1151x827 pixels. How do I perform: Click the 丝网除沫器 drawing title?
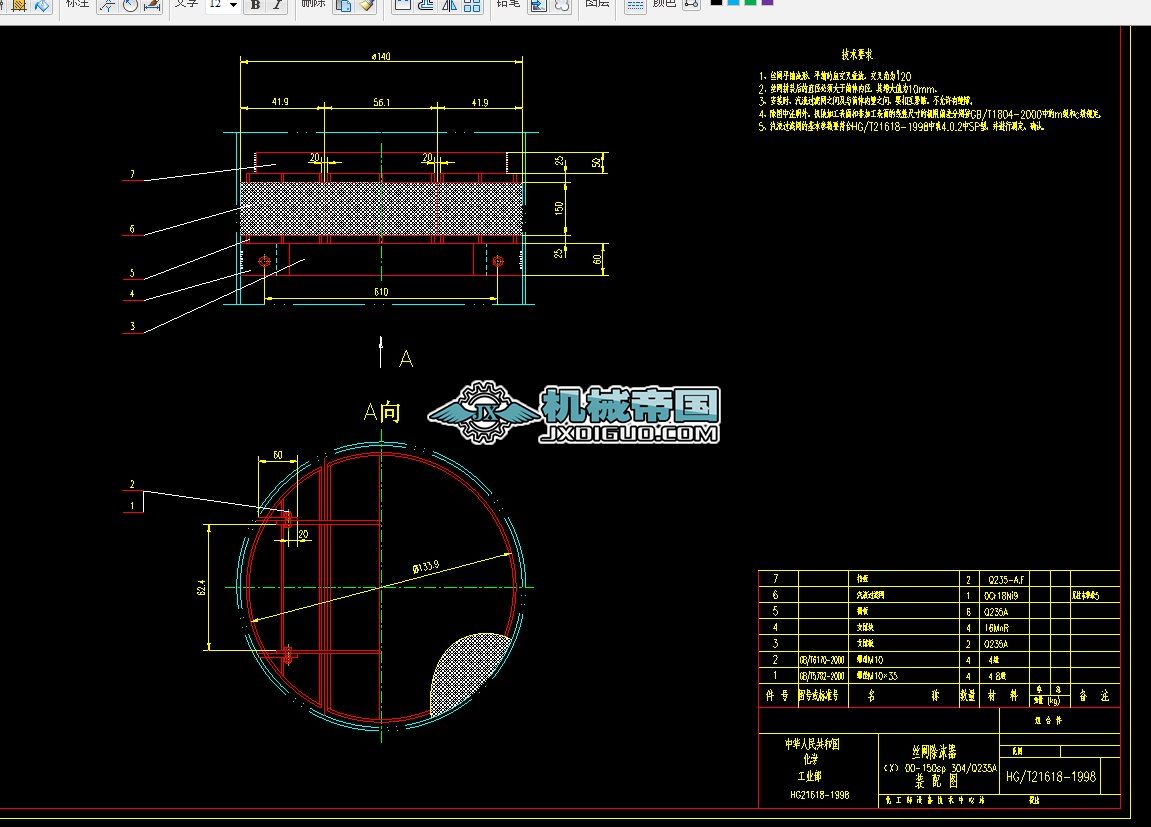pyautogui.click(x=934, y=752)
